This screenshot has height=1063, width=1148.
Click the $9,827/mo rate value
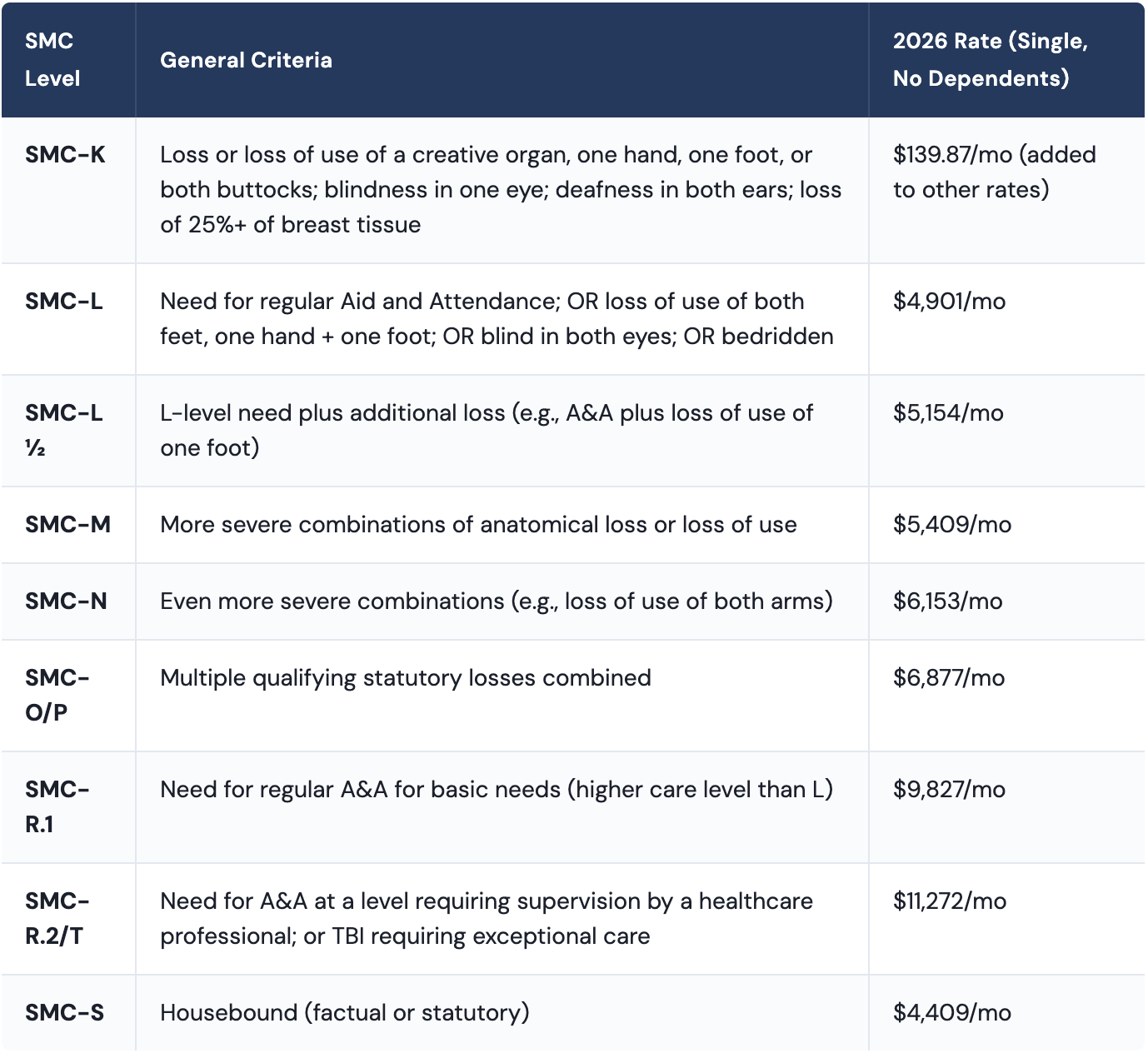(x=949, y=790)
